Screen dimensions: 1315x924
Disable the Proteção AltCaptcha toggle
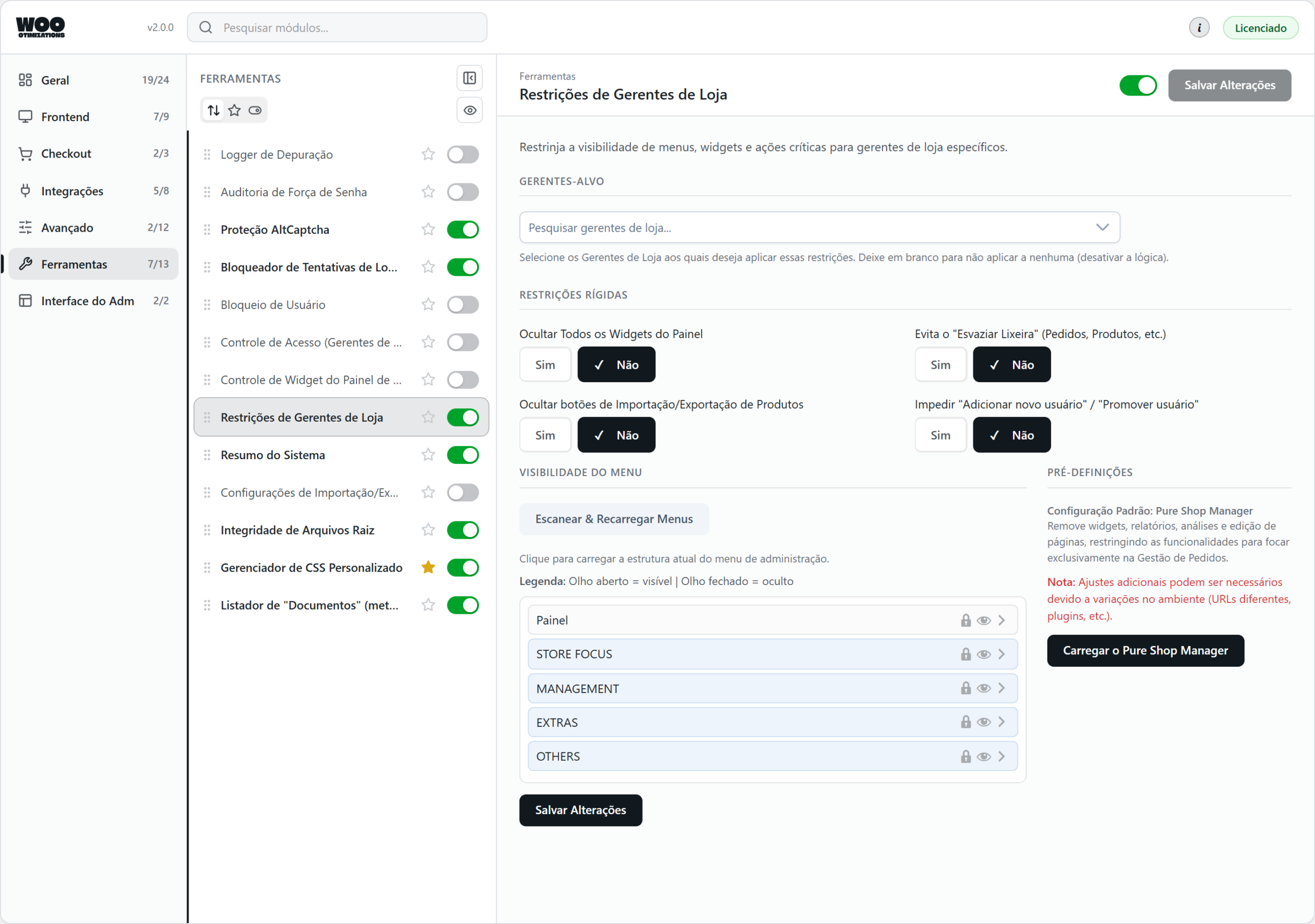(463, 229)
